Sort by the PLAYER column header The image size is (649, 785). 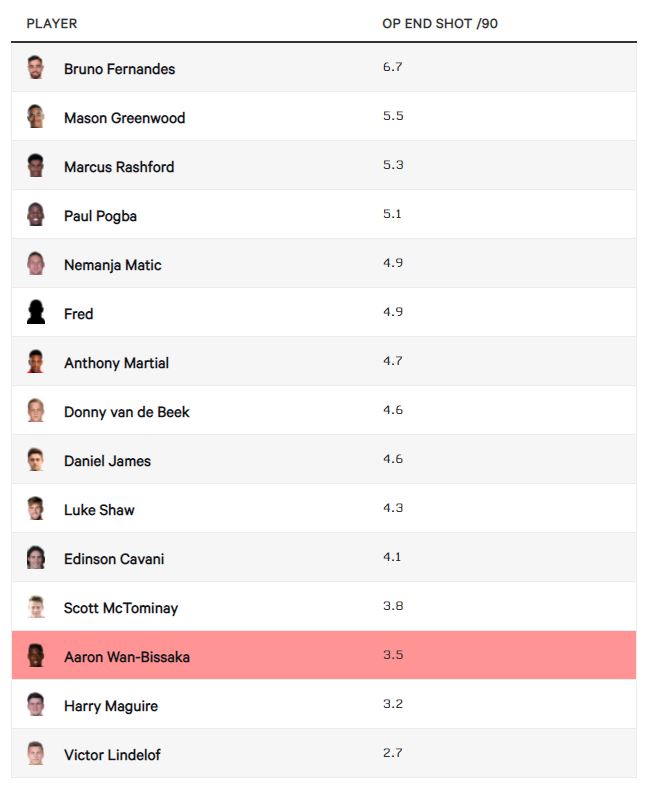coord(52,23)
